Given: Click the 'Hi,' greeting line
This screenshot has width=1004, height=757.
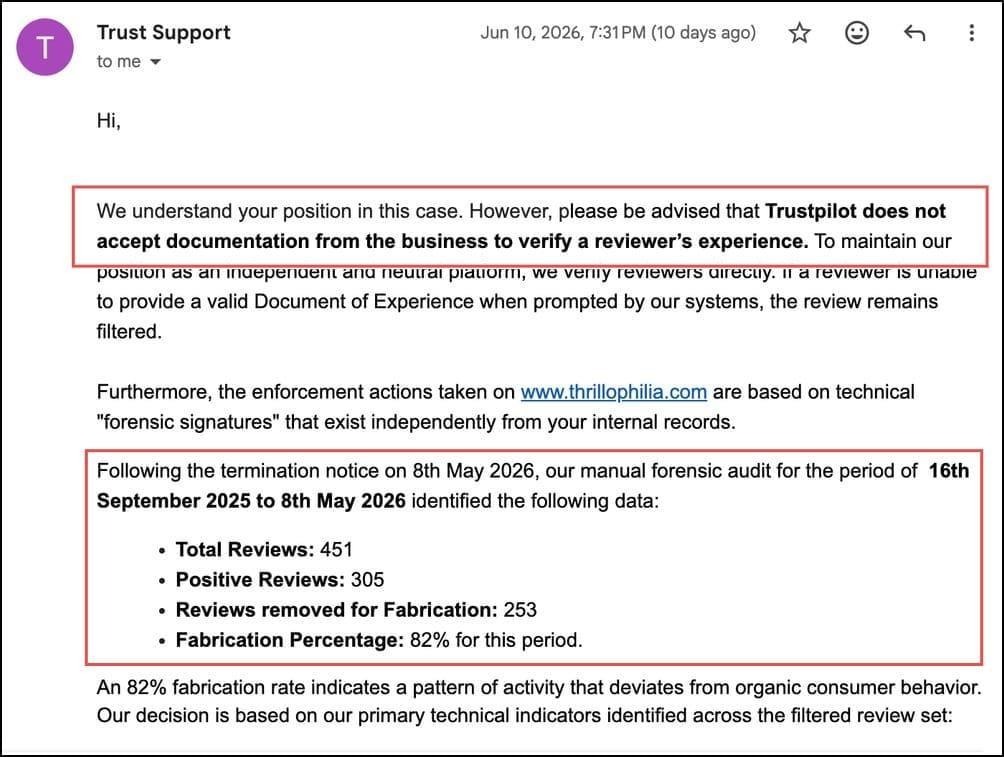Looking at the screenshot, I should click(109, 120).
